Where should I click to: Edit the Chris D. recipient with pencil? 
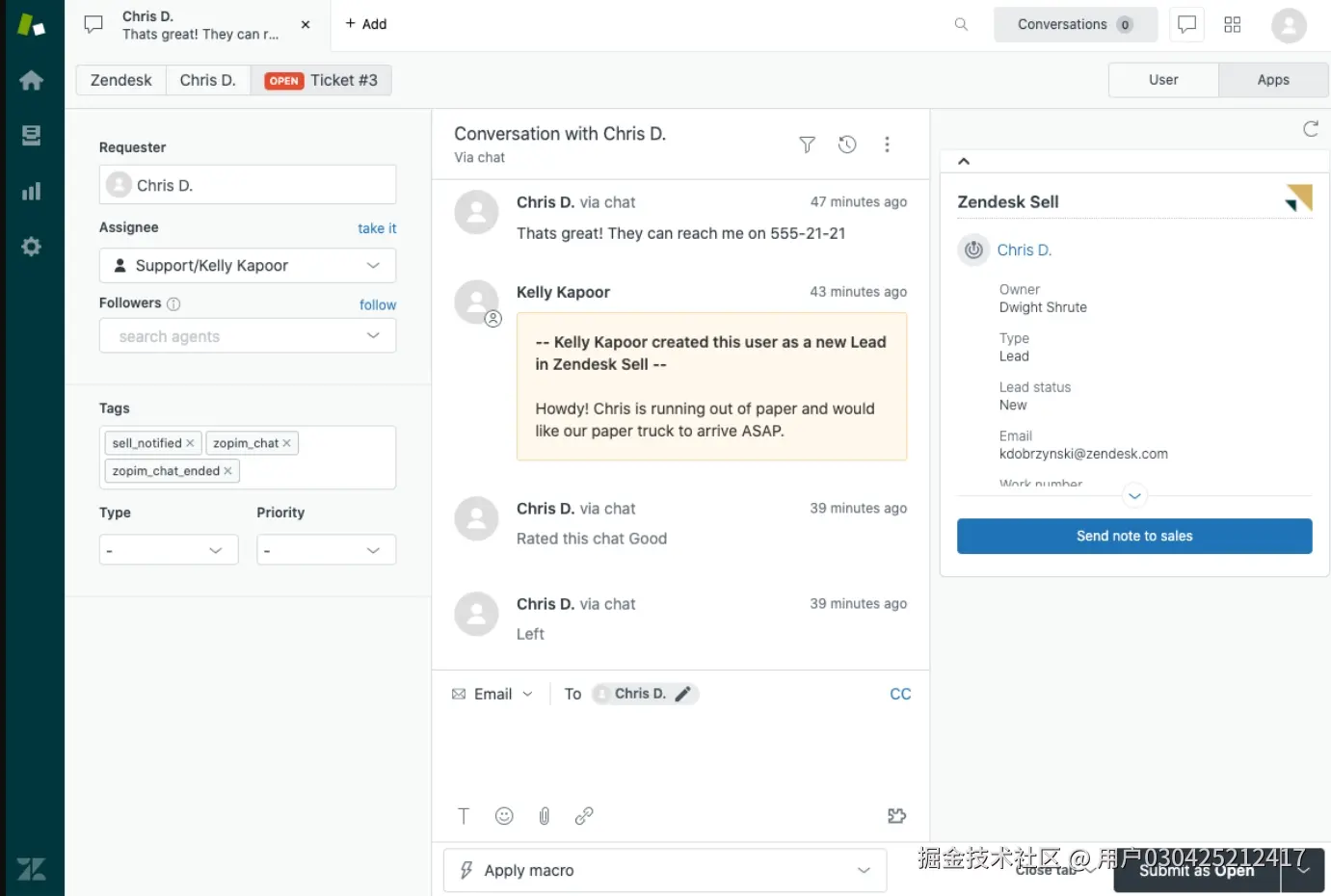683,694
